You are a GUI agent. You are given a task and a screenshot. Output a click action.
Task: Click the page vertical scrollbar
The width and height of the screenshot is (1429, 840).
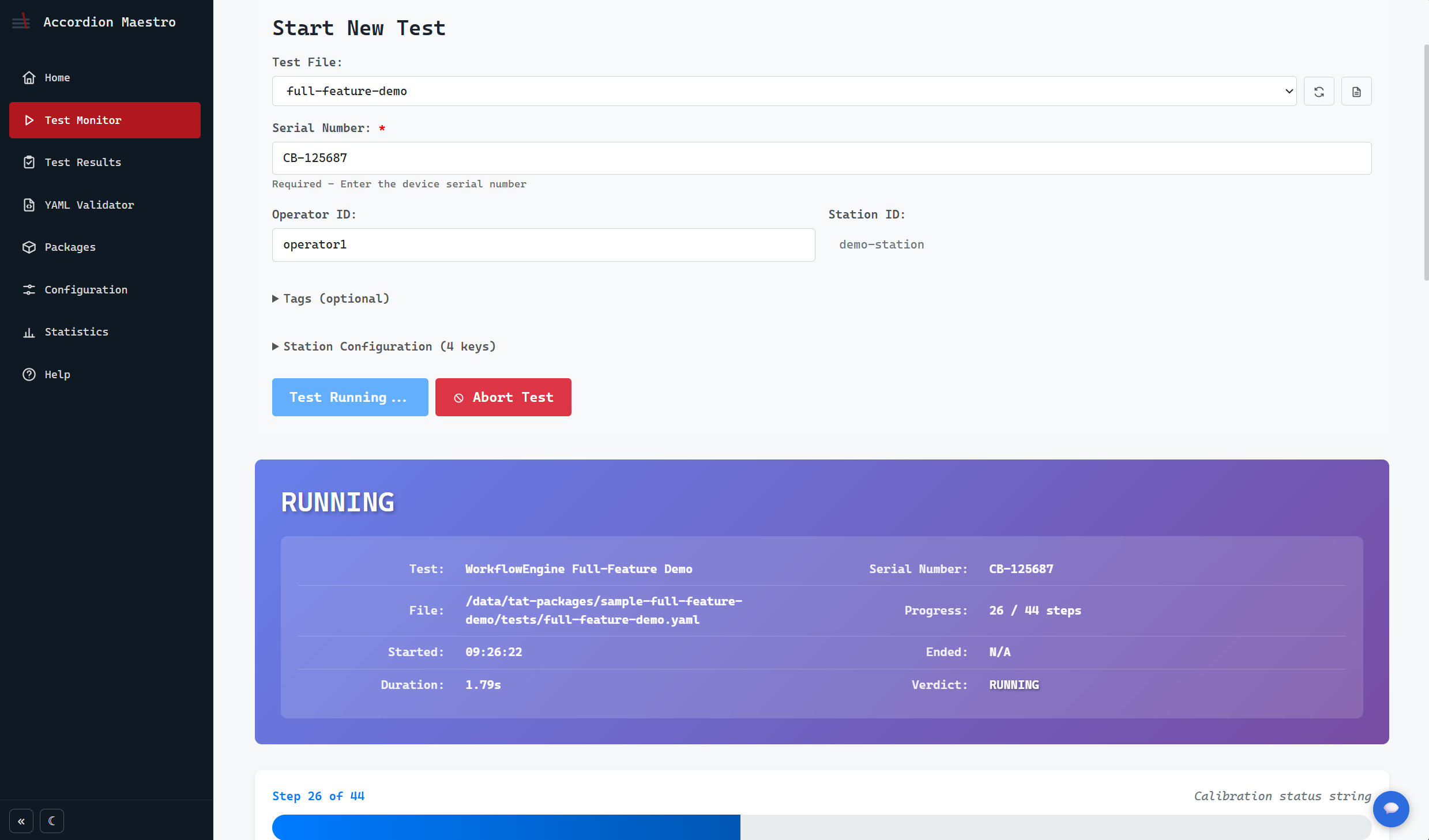tap(1426, 161)
